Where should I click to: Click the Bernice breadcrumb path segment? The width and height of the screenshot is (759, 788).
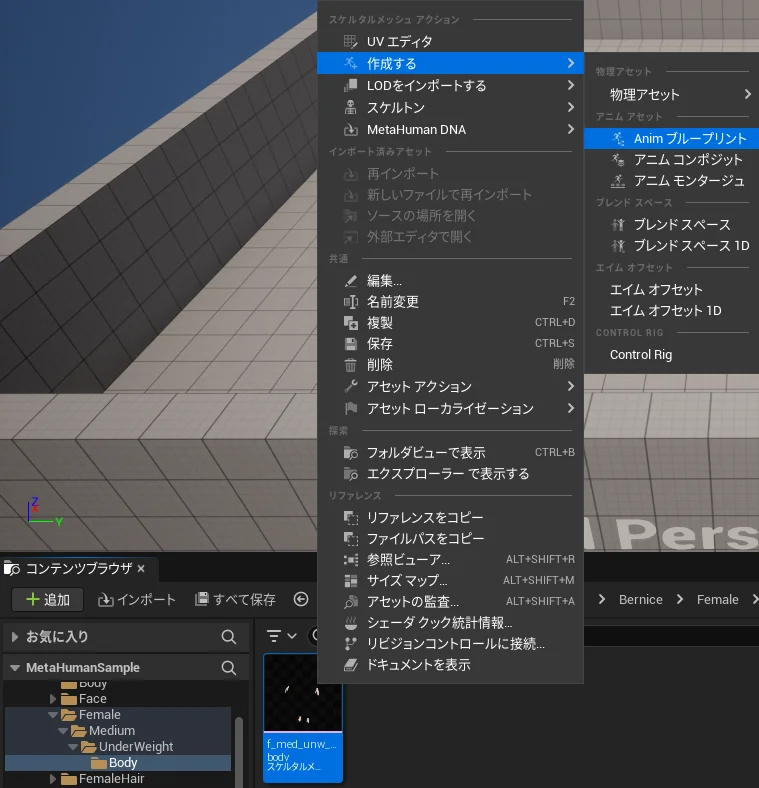point(640,600)
